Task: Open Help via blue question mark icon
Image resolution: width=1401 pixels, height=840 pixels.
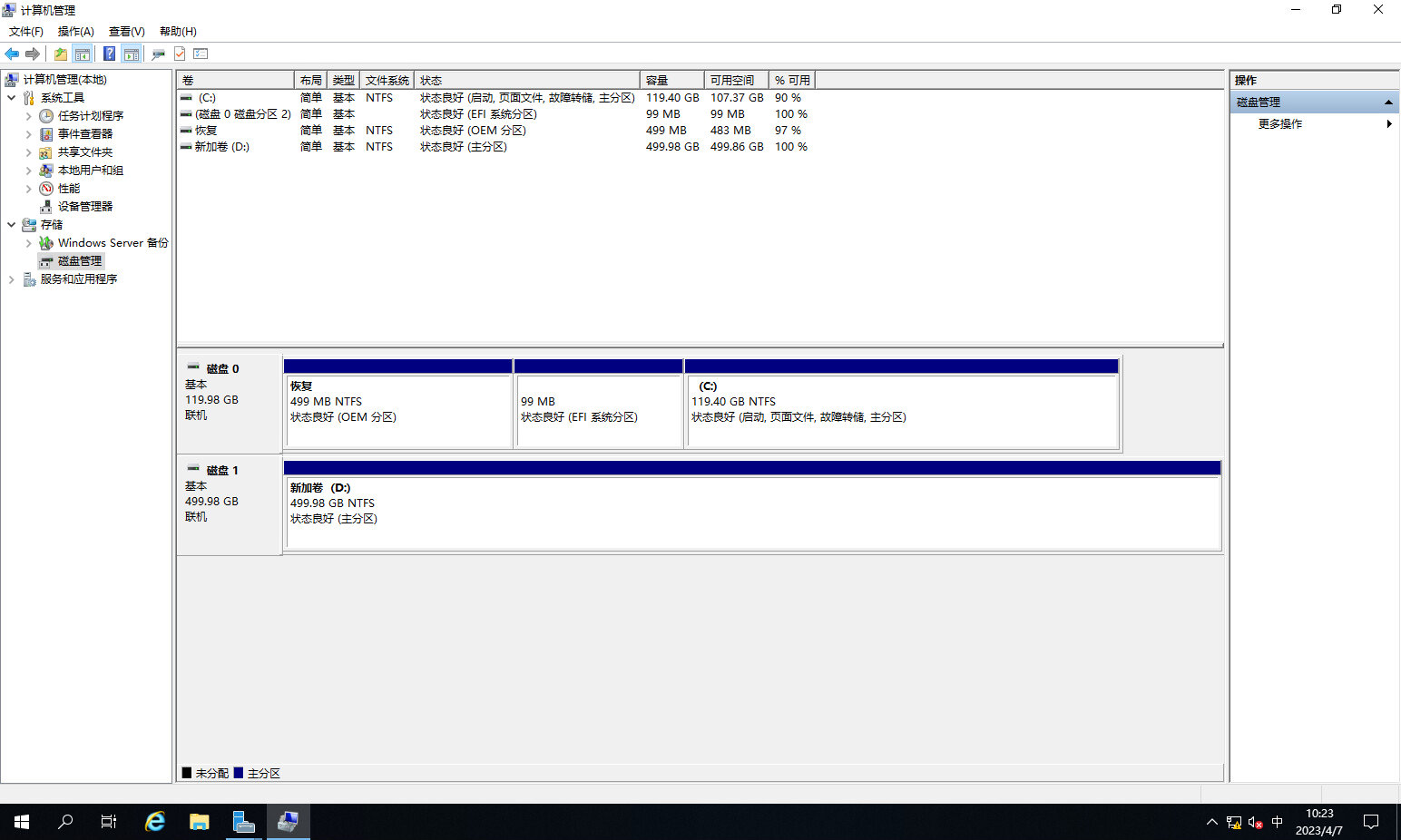Action: 109,54
